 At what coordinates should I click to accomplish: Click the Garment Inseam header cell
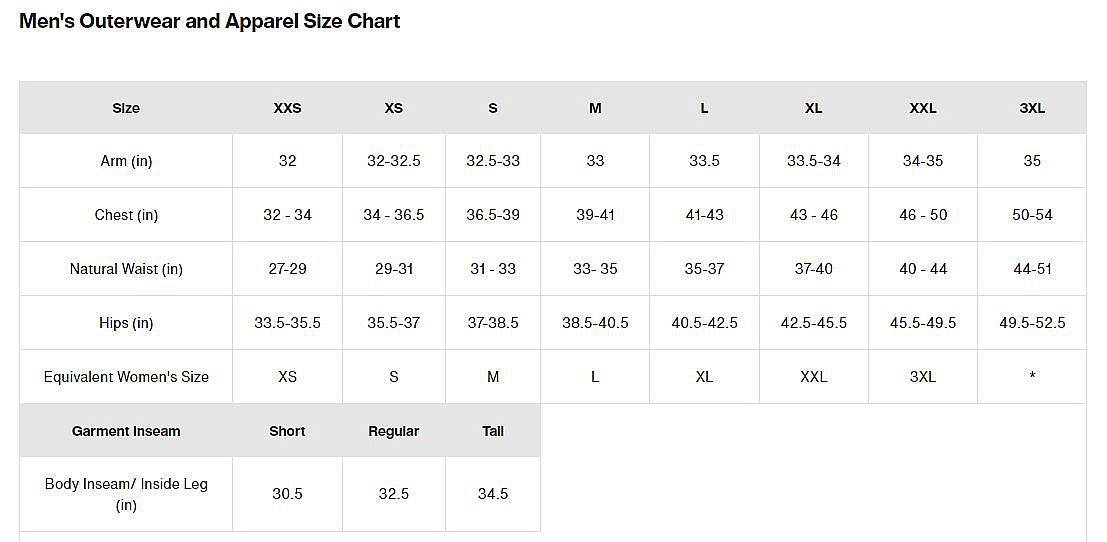(x=126, y=431)
